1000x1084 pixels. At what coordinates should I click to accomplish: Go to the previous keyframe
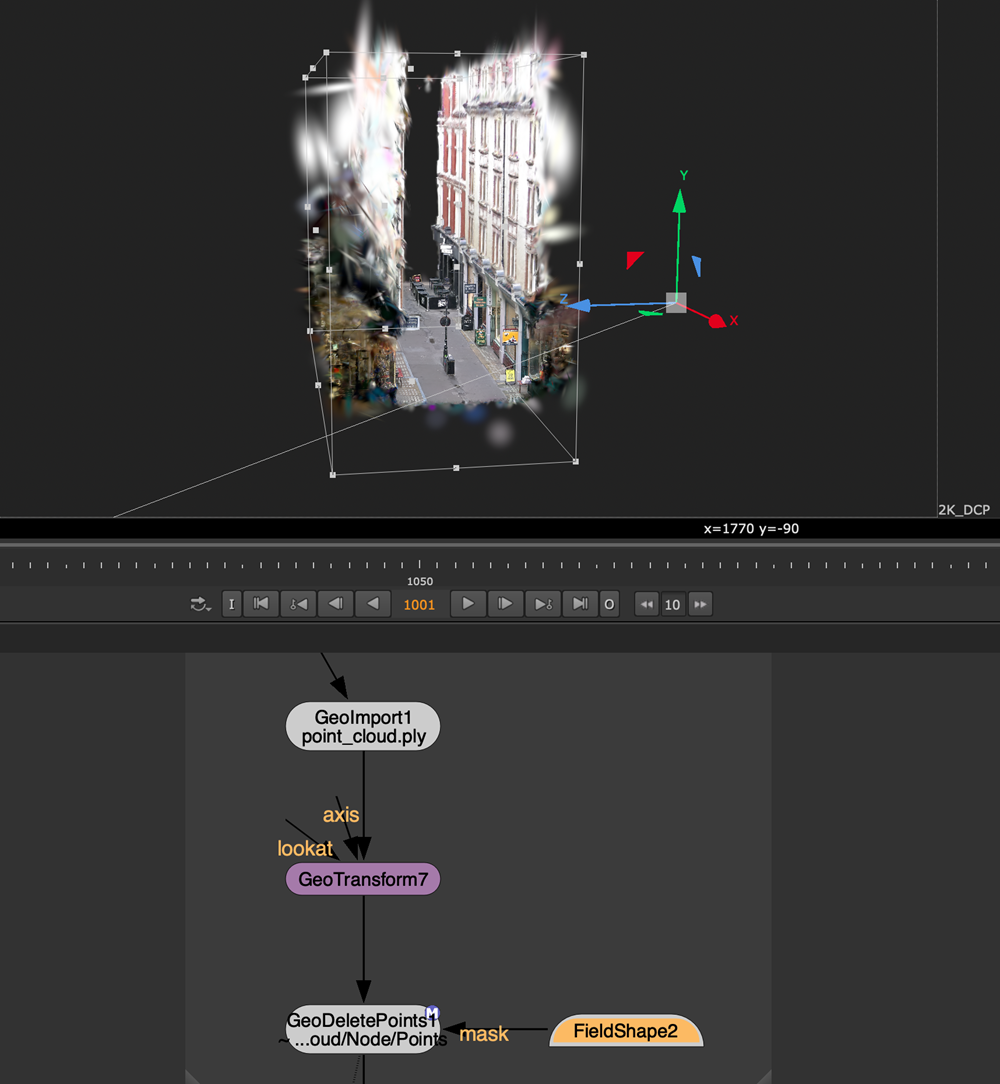[298, 604]
